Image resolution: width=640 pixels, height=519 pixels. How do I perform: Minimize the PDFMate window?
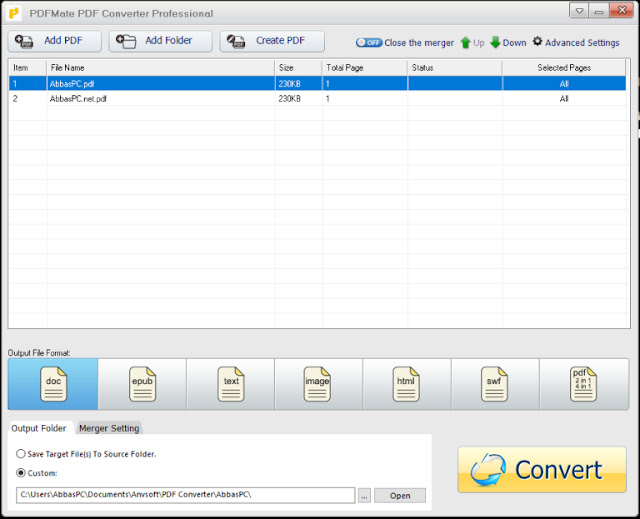point(599,11)
